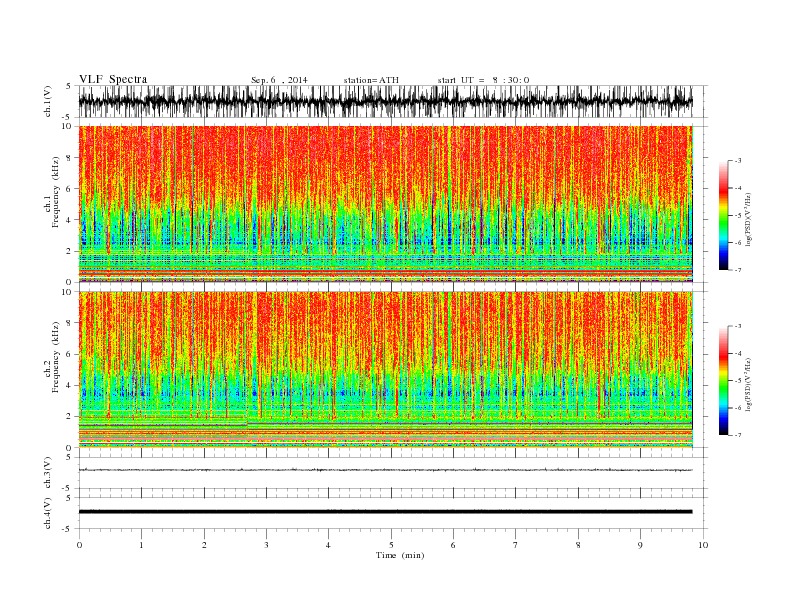Screen dimensions: 792x612
Task: Click inside the ch.2 spectrogram panel
Action: (385, 369)
